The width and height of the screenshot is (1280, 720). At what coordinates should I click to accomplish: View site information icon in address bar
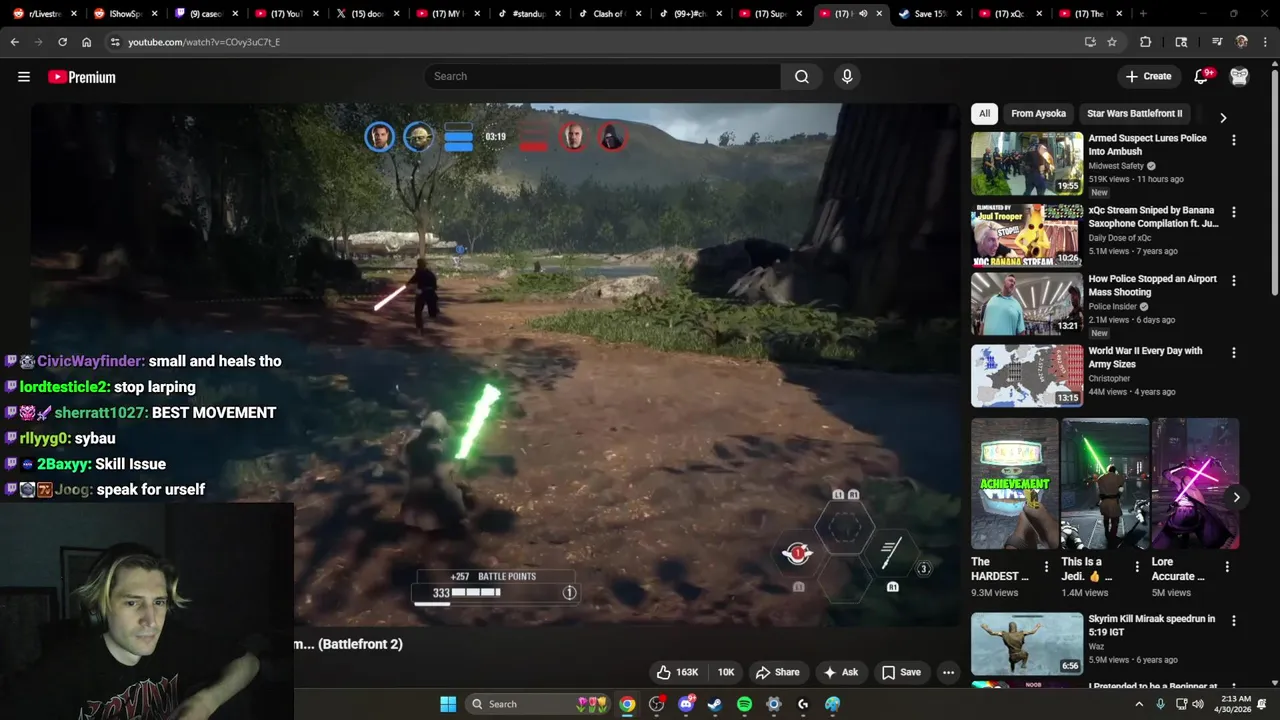pyautogui.click(x=115, y=42)
